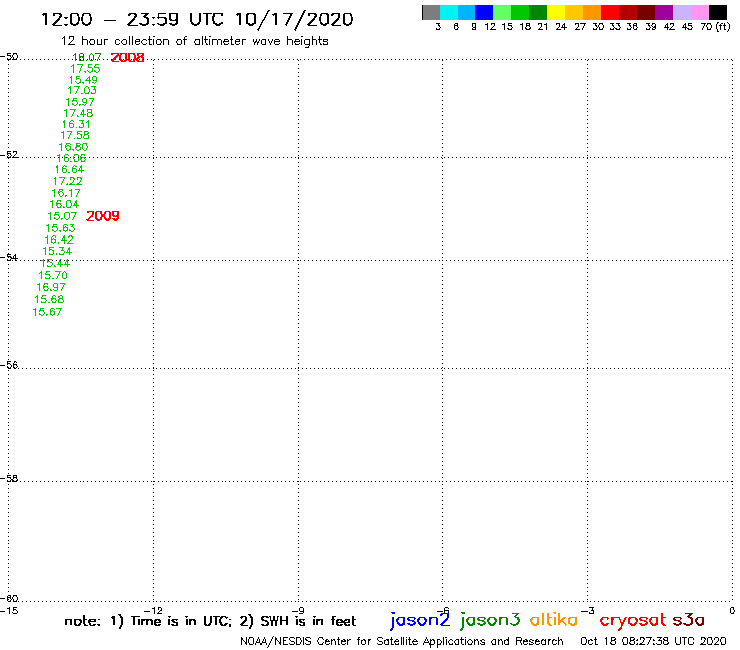Click the cryosat satellite label

pos(632,620)
